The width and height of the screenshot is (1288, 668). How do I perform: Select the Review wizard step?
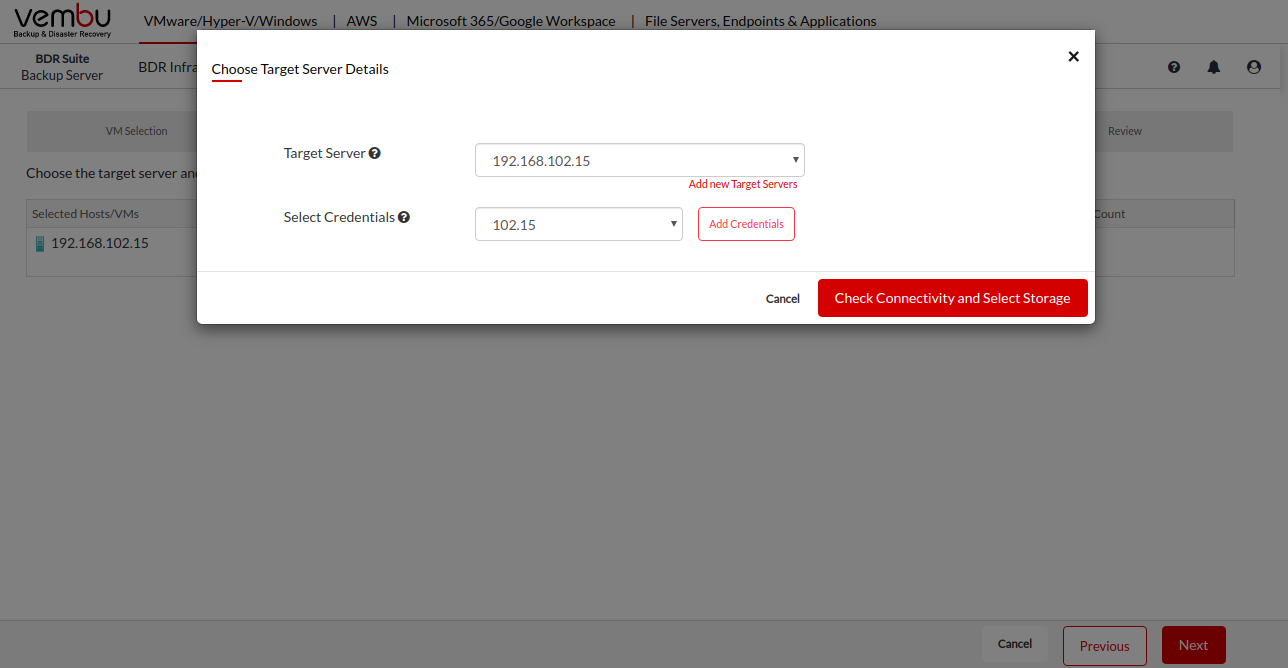pyautogui.click(x=1124, y=131)
